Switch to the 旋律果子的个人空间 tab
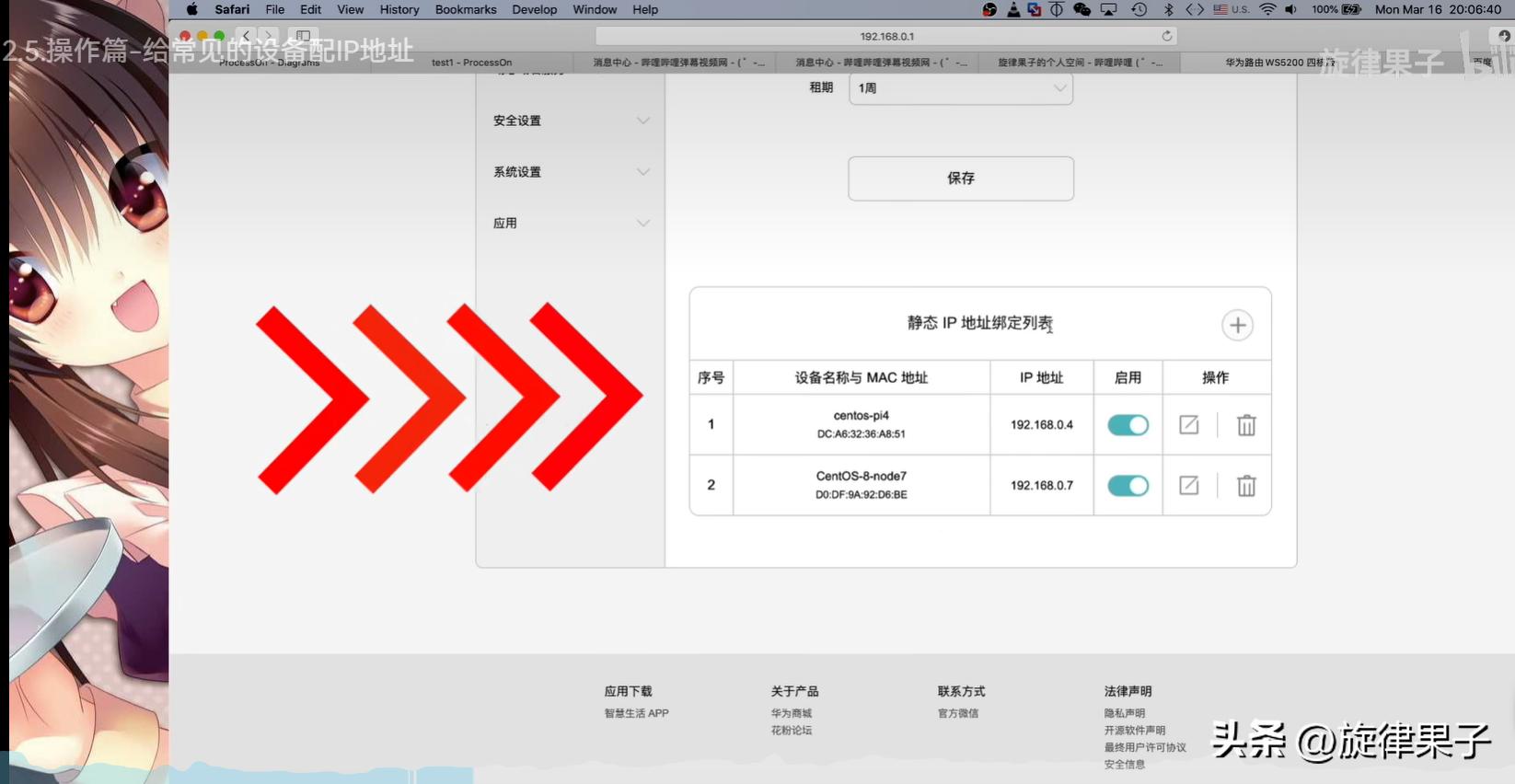 click(x=1080, y=63)
